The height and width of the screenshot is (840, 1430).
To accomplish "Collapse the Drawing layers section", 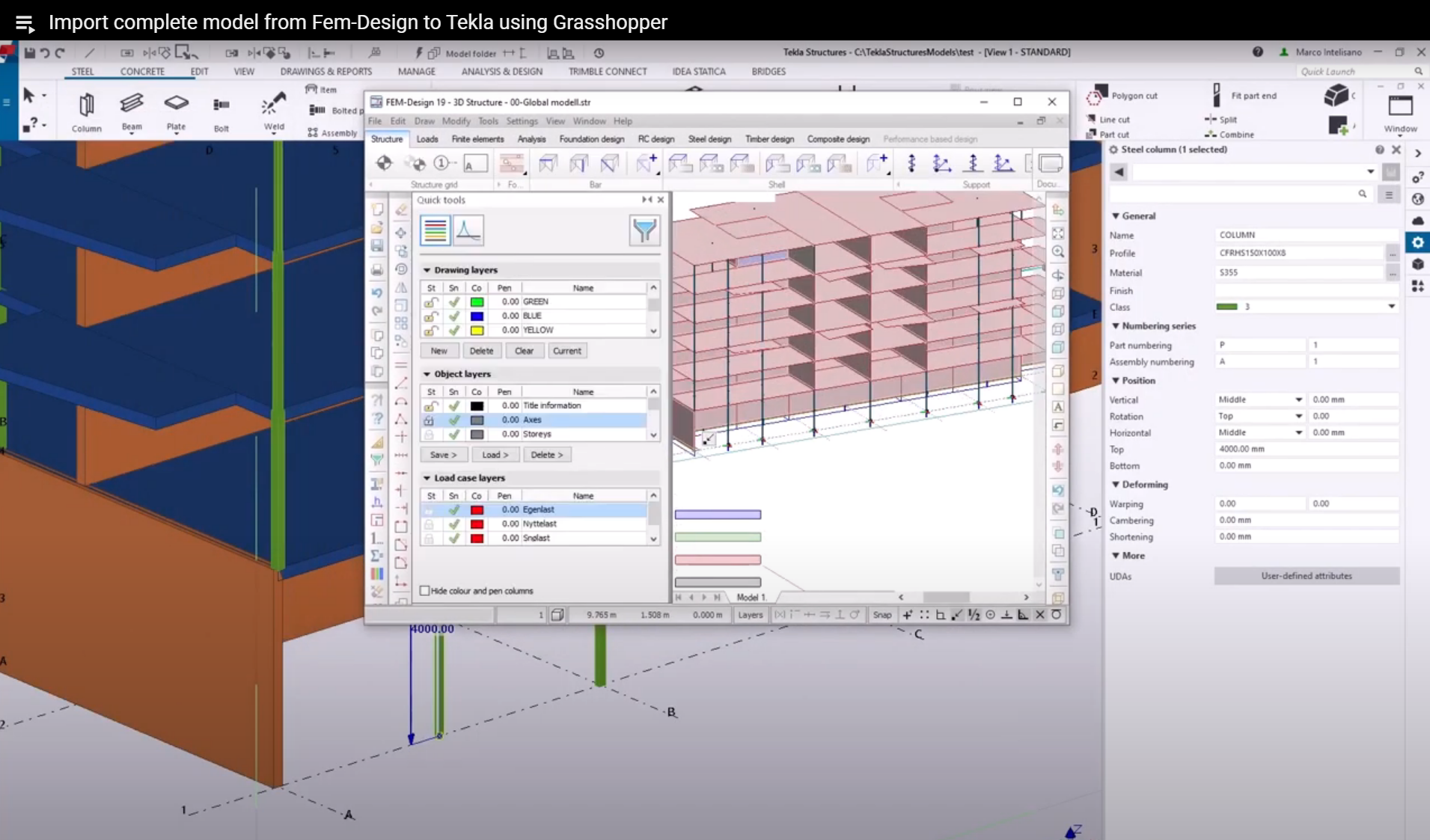I will coord(427,270).
